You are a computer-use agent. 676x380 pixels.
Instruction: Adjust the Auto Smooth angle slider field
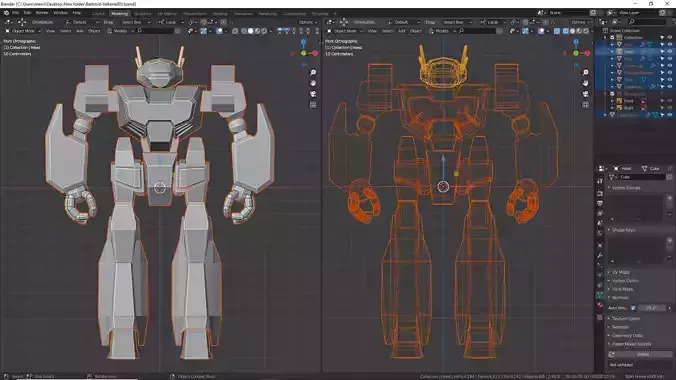652,308
